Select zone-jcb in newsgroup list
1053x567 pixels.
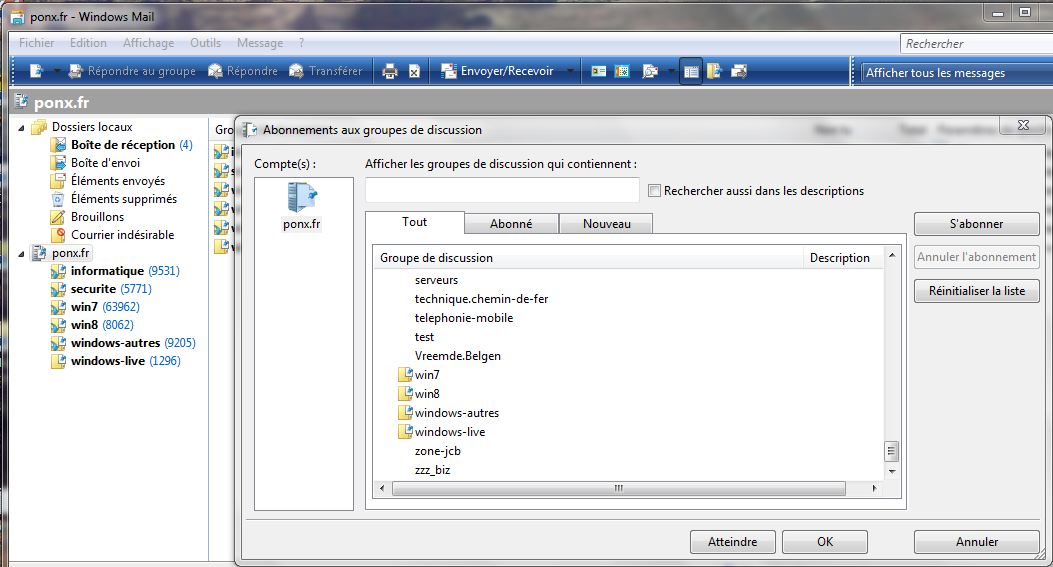click(x=437, y=451)
